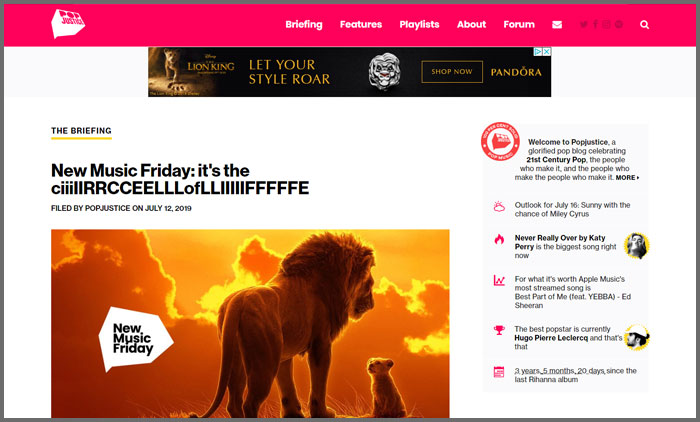Screen dimensions: 700x422
Task: Click the Popjustice logo in the header
Action: (x=68, y=23)
